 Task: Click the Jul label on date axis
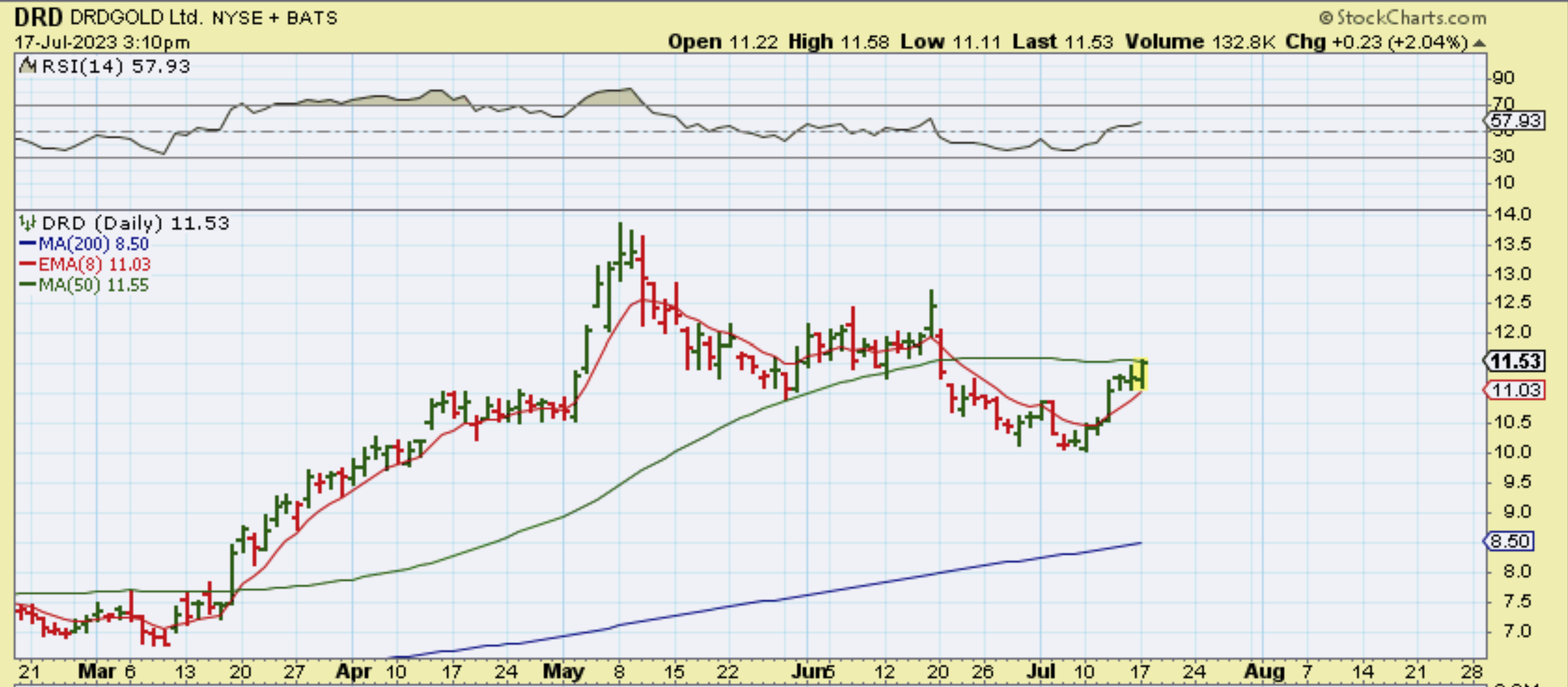[x=1040, y=671]
